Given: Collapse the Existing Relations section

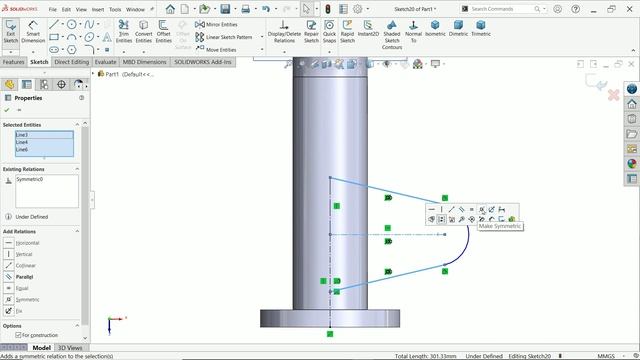Looking at the screenshot, I should 77,169.
